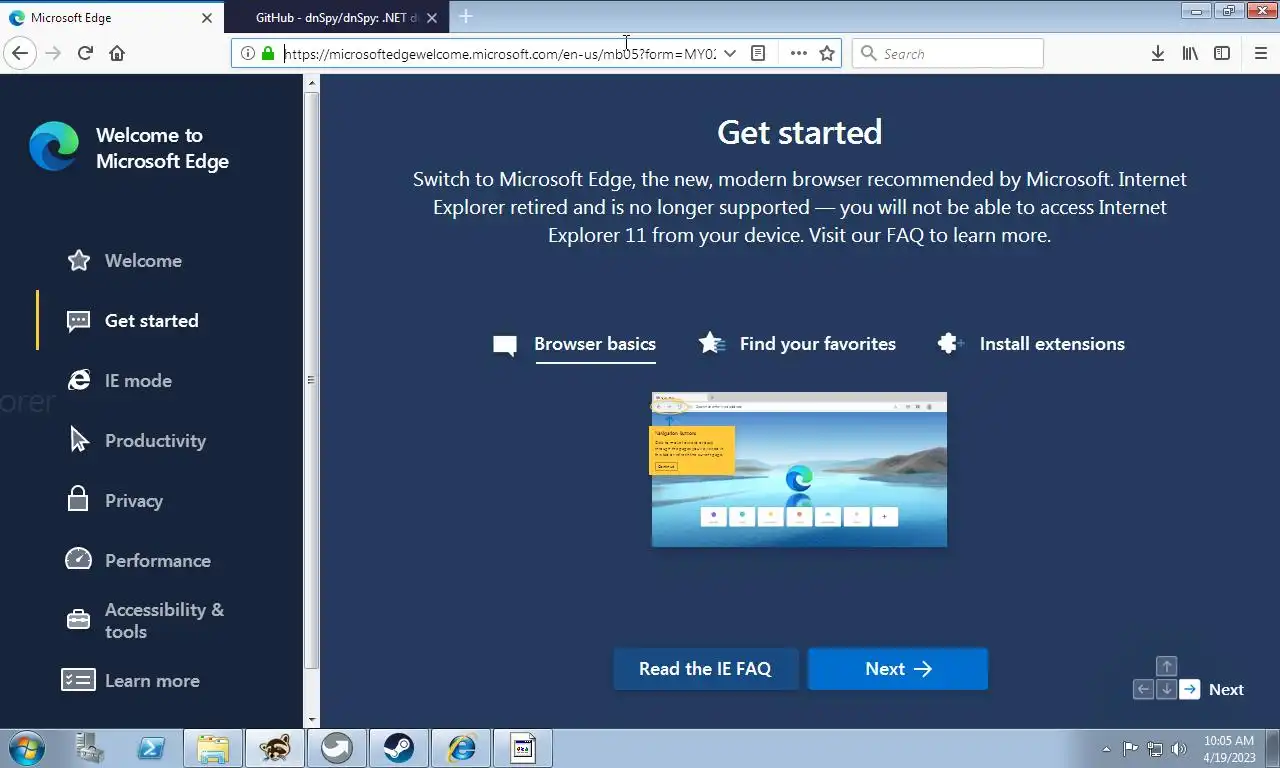Click the Productivity cursor icon

pos(79,439)
